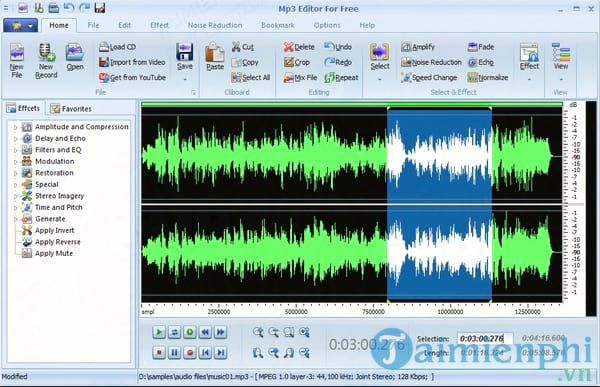
Task: Click the fast forward button
Action: (x=220, y=332)
